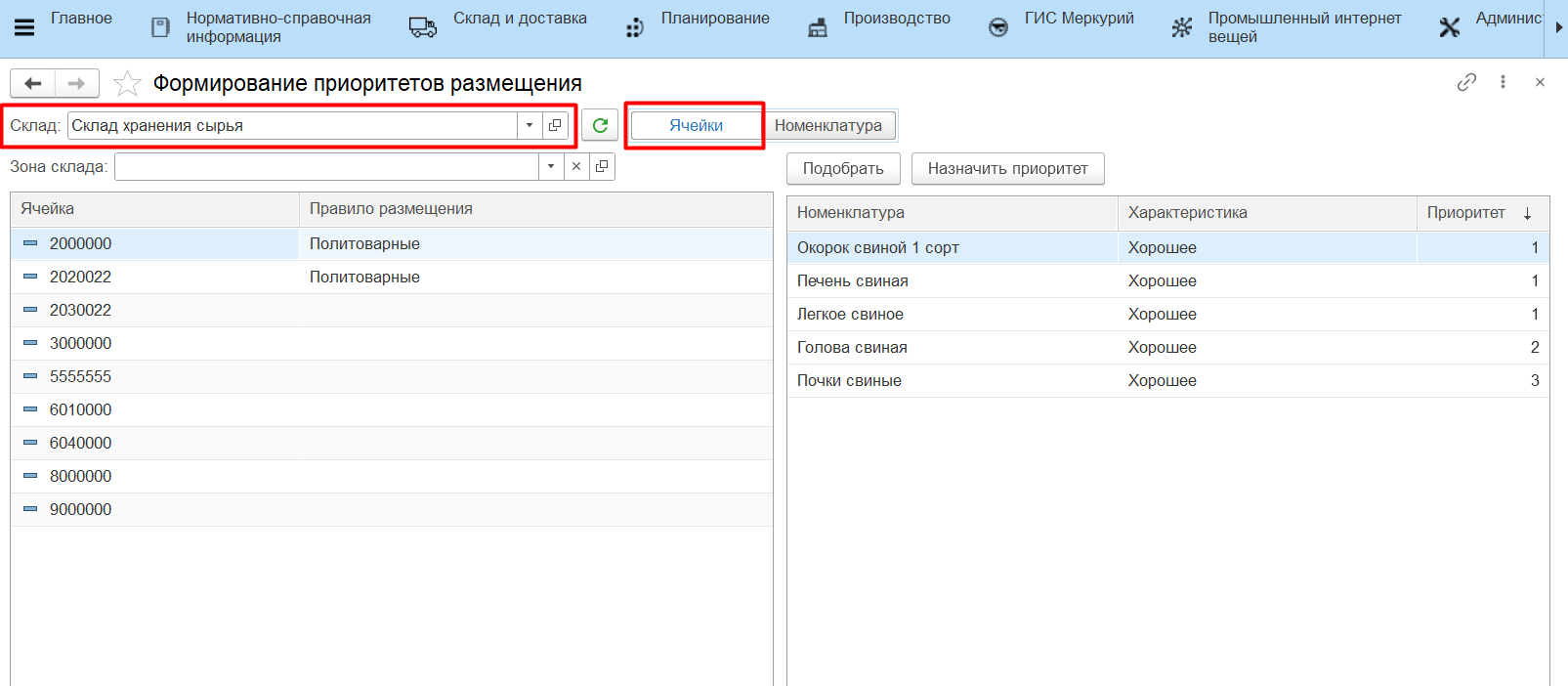The height and width of the screenshot is (686, 1568).
Task: Open the Склад и доставка section
Action: pyautogui.click(x=519, y=19)
